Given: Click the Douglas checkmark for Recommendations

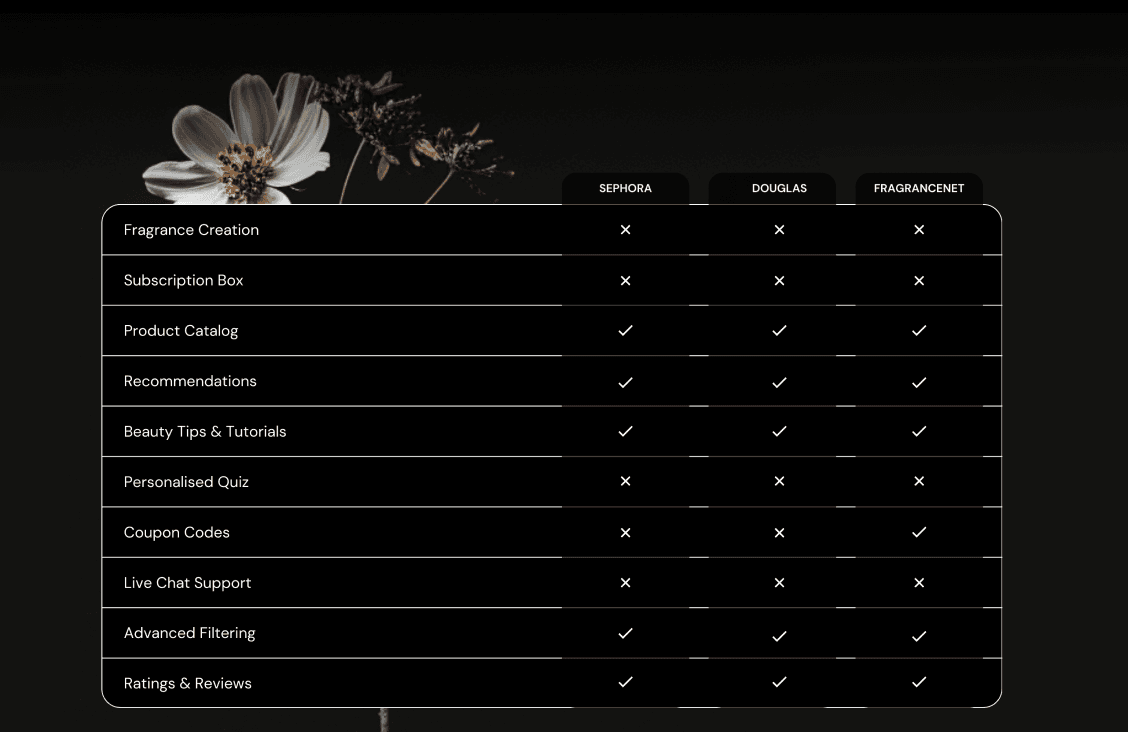Looking at the screenshot, I should [x=779, y=383].
